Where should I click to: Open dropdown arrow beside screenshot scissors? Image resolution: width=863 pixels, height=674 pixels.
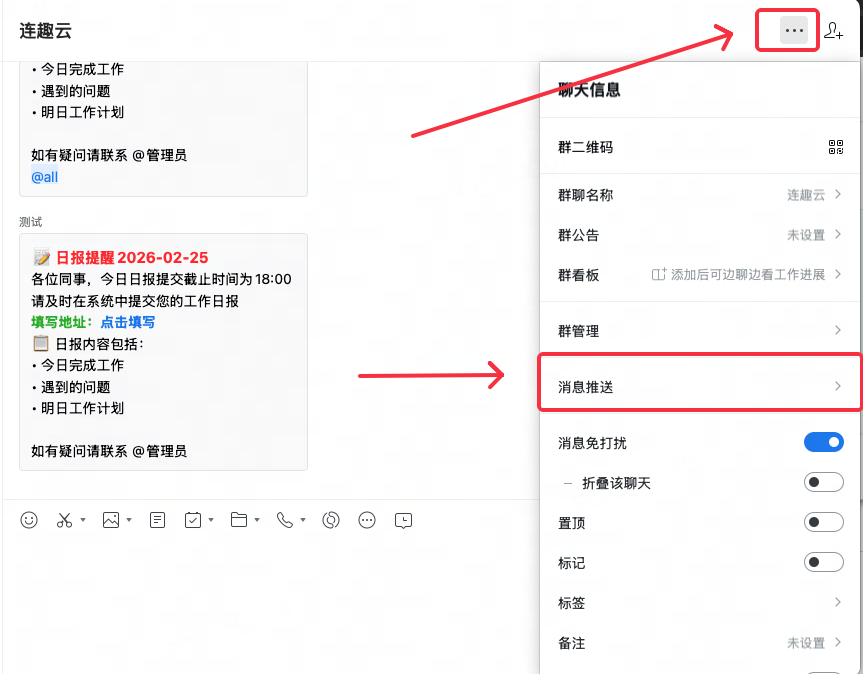(82, 521)
